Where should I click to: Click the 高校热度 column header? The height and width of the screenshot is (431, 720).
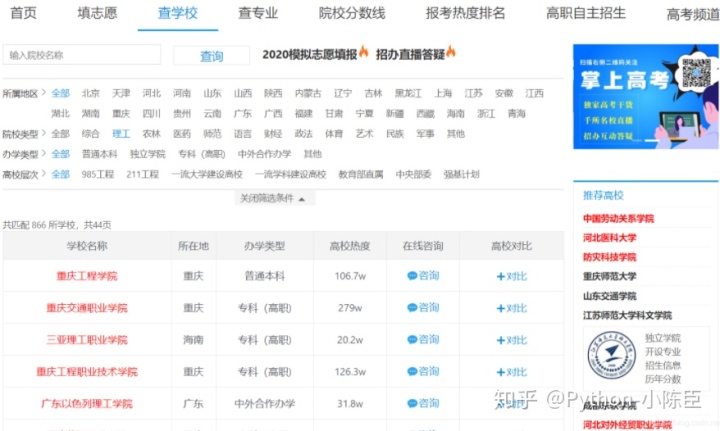pos(350,246)
